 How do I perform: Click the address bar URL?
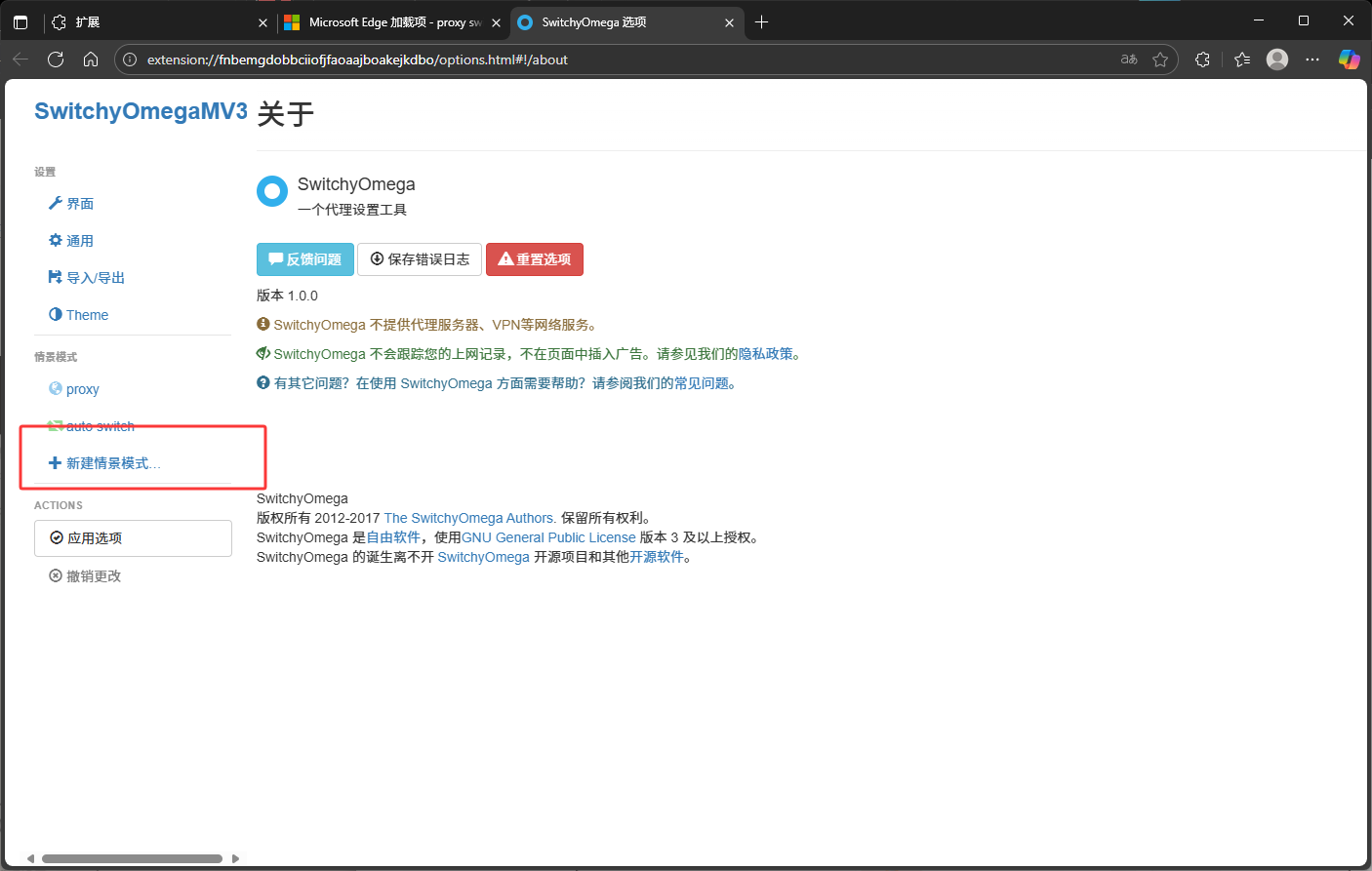(x=357, y=59)
